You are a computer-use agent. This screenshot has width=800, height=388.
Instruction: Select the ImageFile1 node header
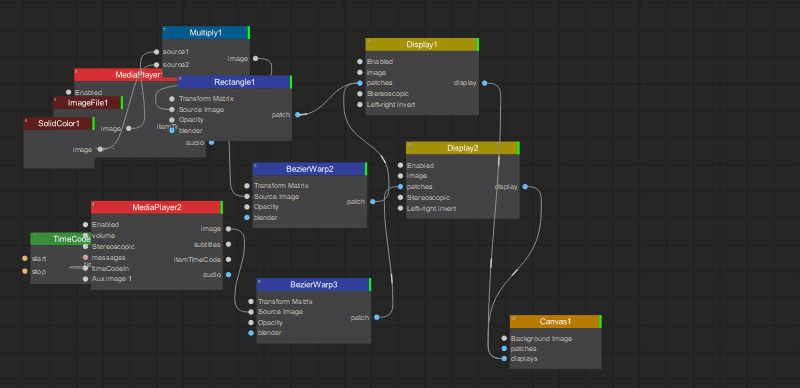[88, 103]
